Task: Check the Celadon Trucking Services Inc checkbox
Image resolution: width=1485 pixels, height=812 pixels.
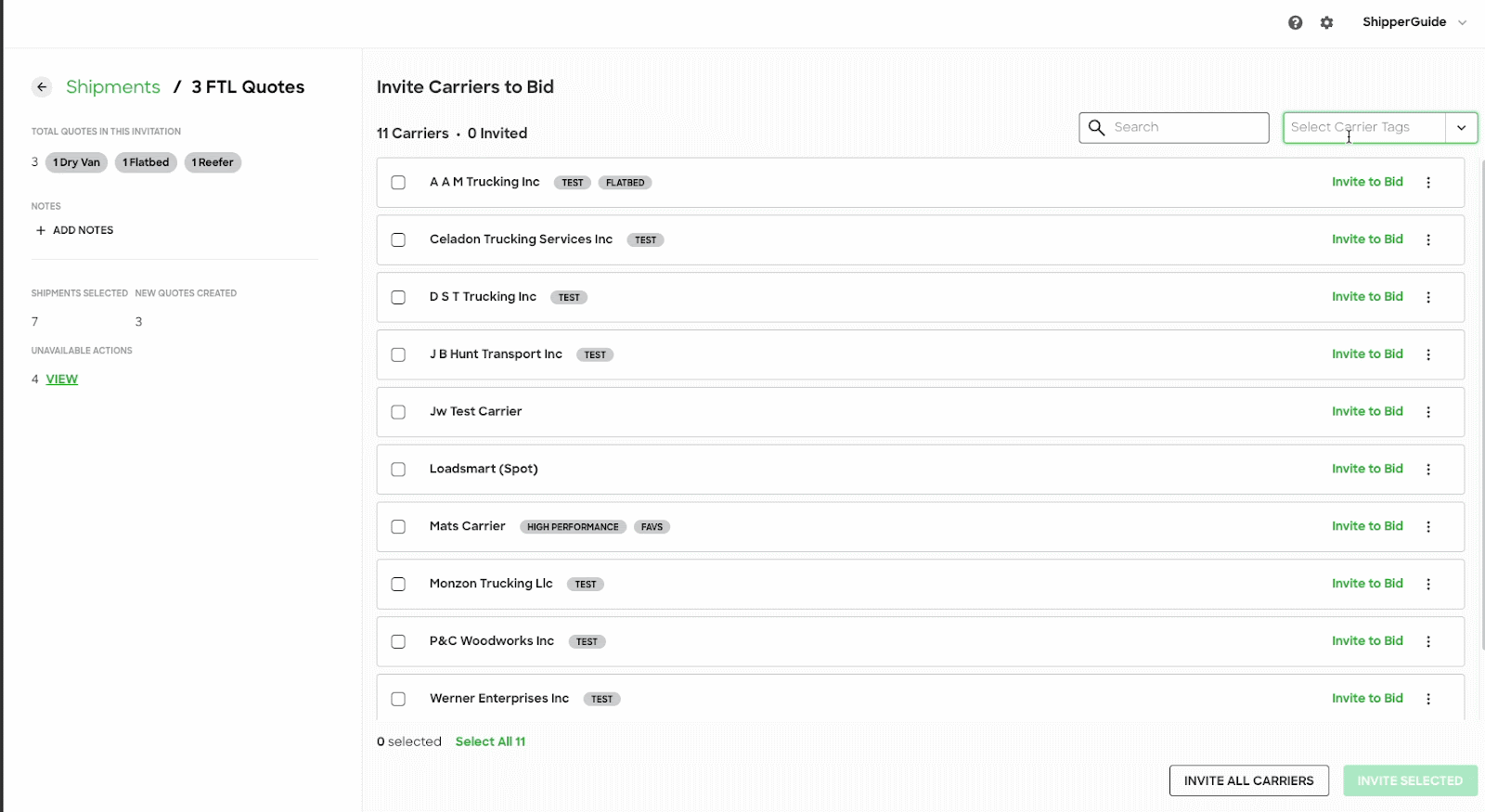Action: (398, 240)
